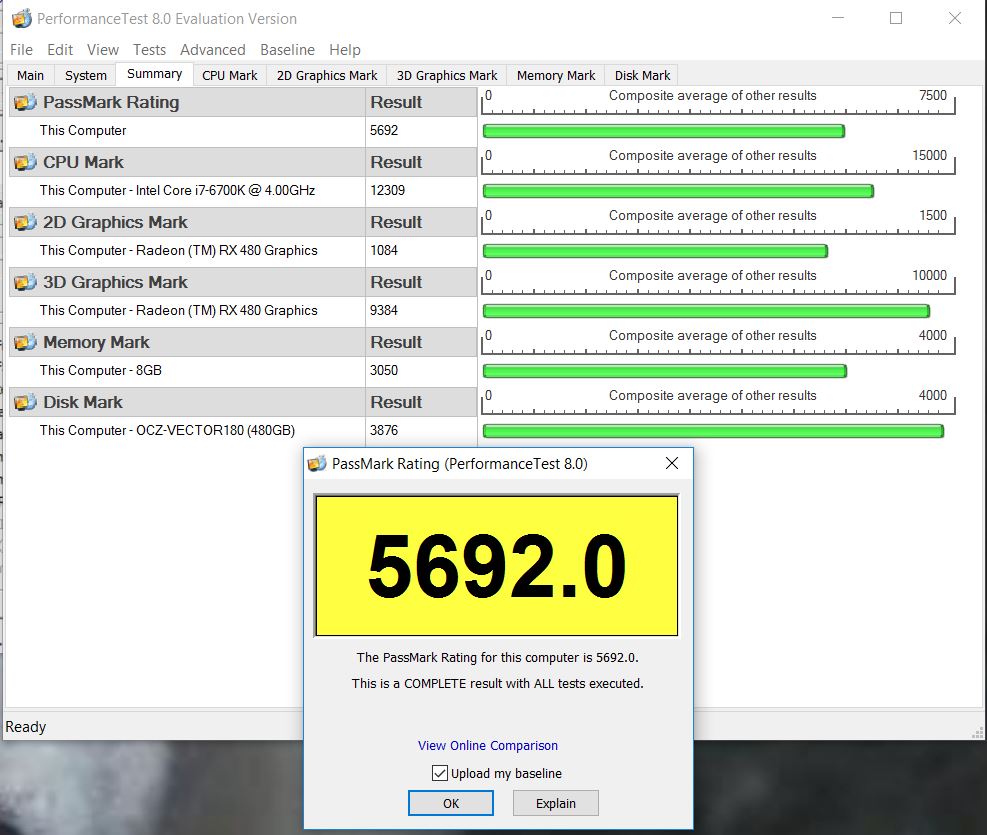
Task: Click the PassMark Rating dialog title icon
Action: click(317, 464)
